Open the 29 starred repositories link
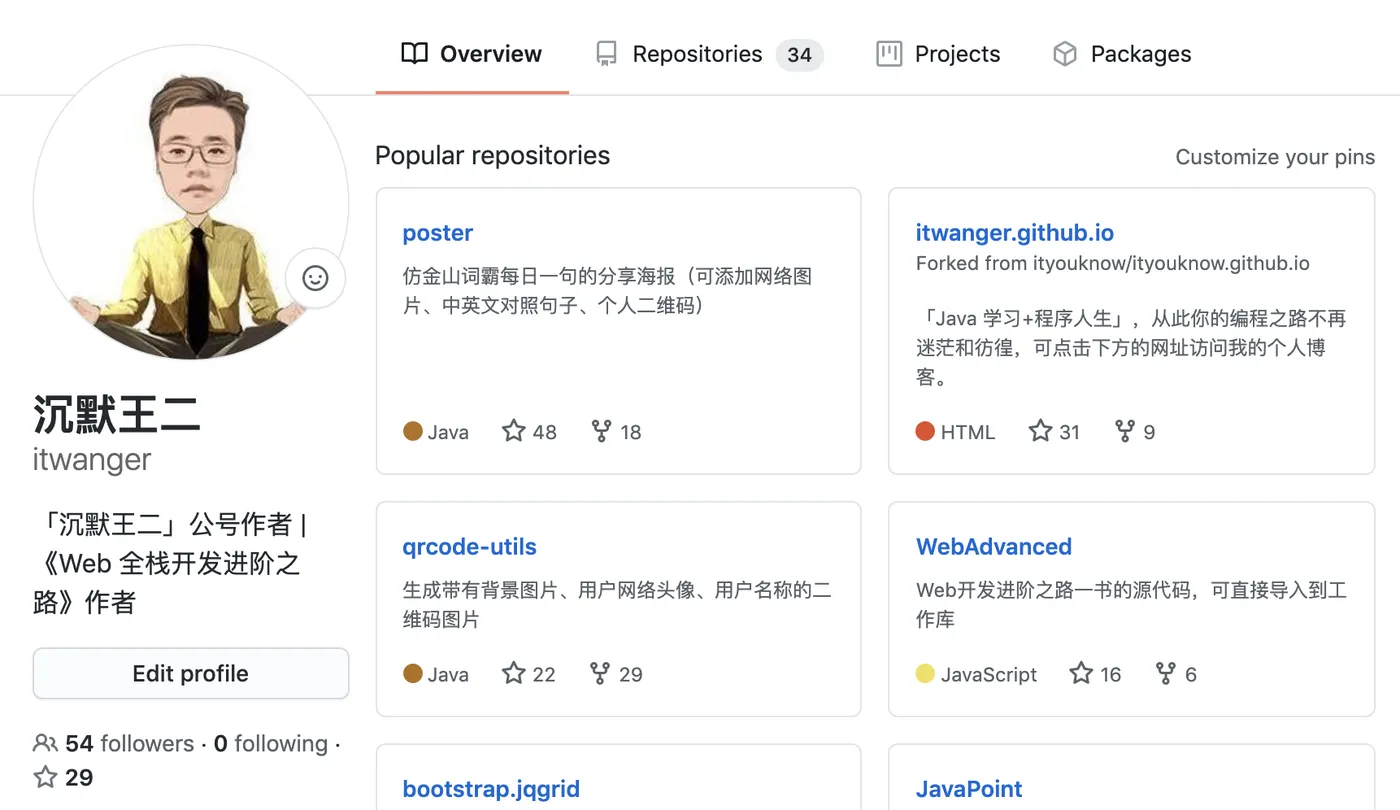 pos(63,778)
